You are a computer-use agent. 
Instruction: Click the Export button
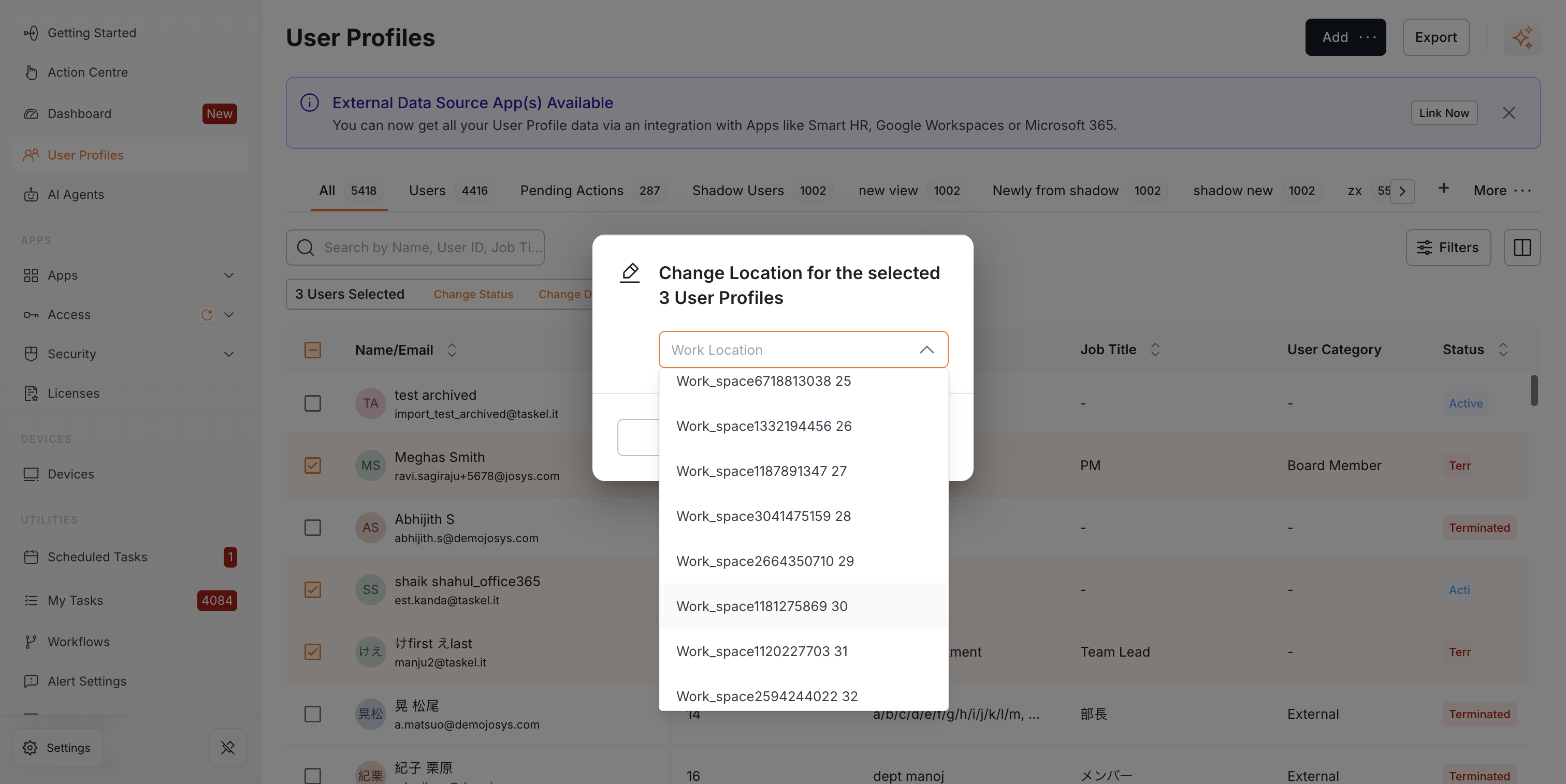click(x=1436, y=37)
